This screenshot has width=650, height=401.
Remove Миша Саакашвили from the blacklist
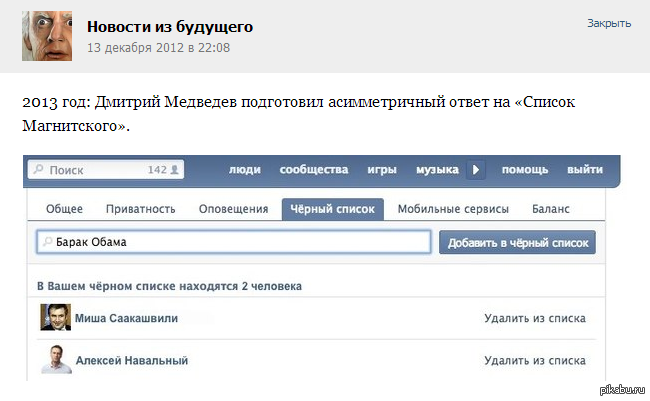534,318
